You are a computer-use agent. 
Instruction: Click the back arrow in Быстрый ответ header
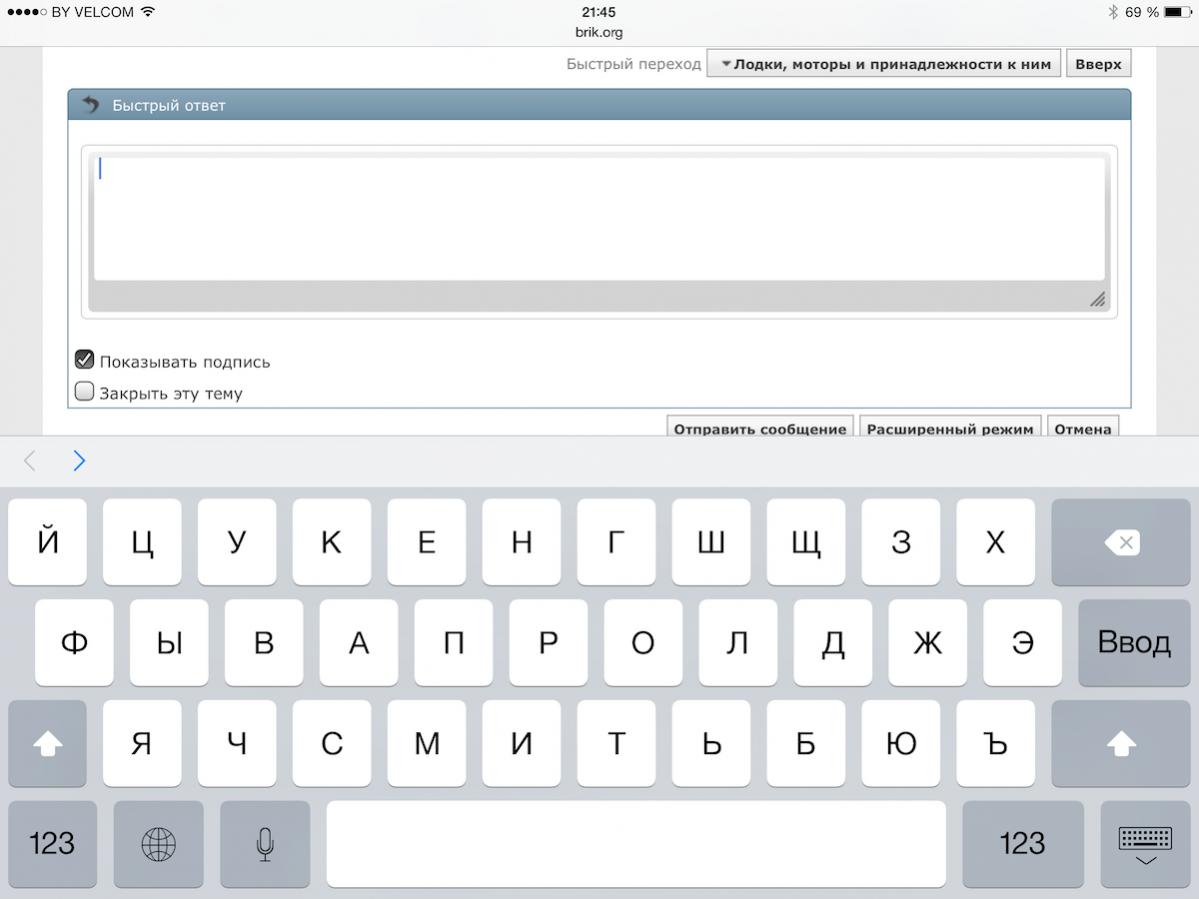click(x=90, y=105)
